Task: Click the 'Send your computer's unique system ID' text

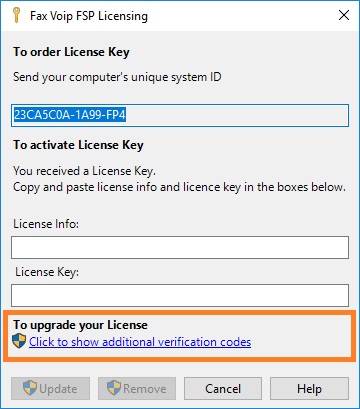Action: [x=117, y=77]
